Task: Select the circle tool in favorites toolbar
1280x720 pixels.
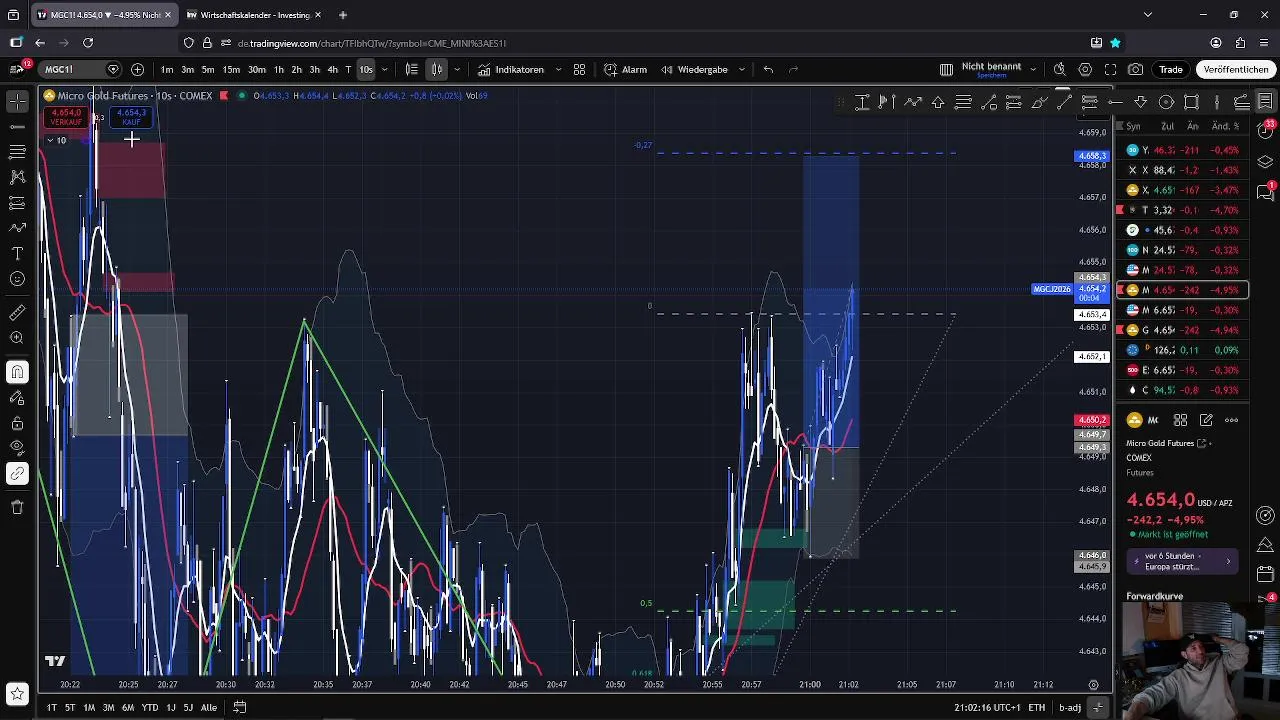Action: 1166,102
